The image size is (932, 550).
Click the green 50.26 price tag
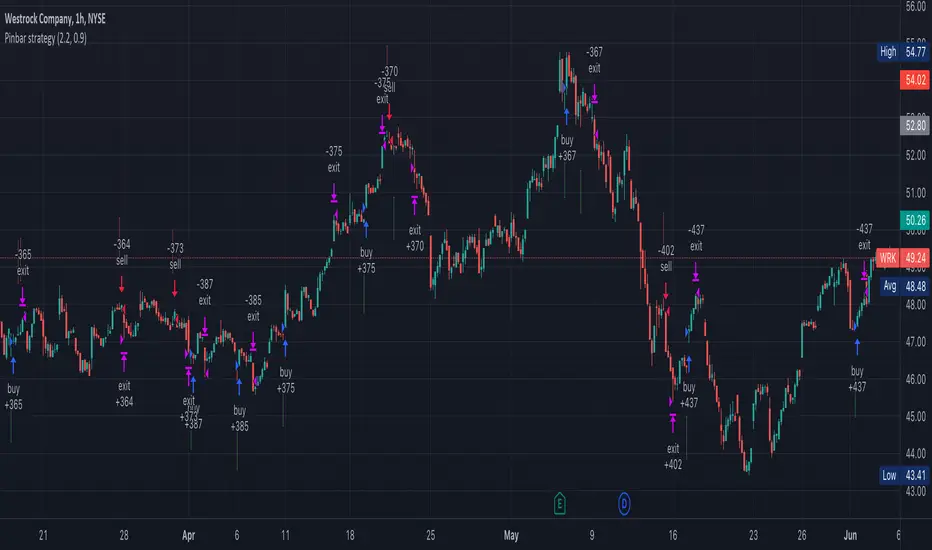coord(915,220)
